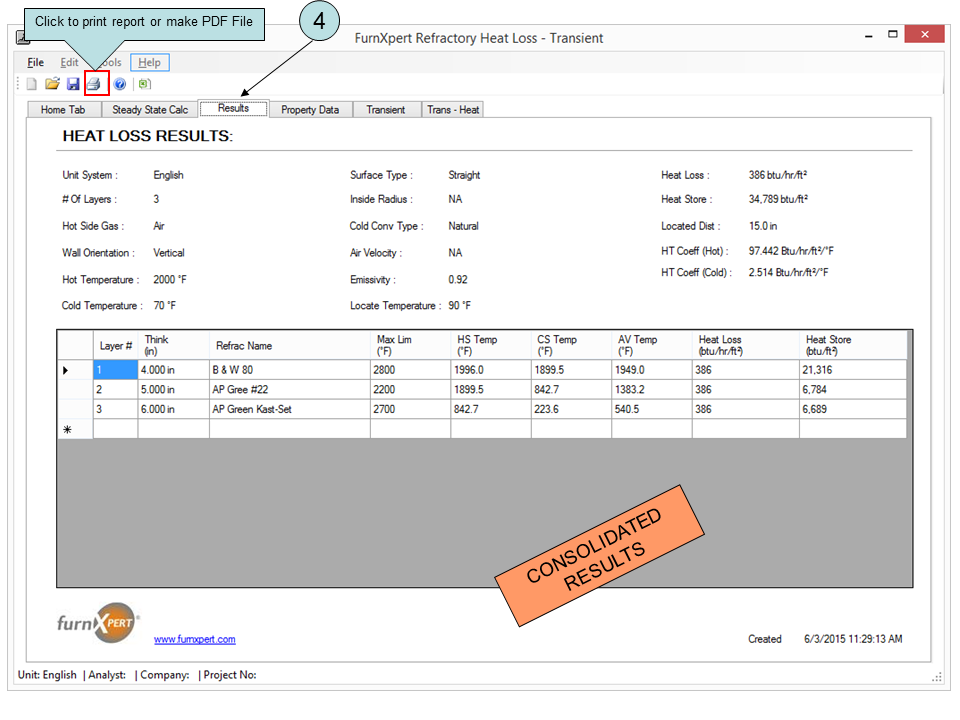Click the Heat Store value 6,689

pos(853,409)
